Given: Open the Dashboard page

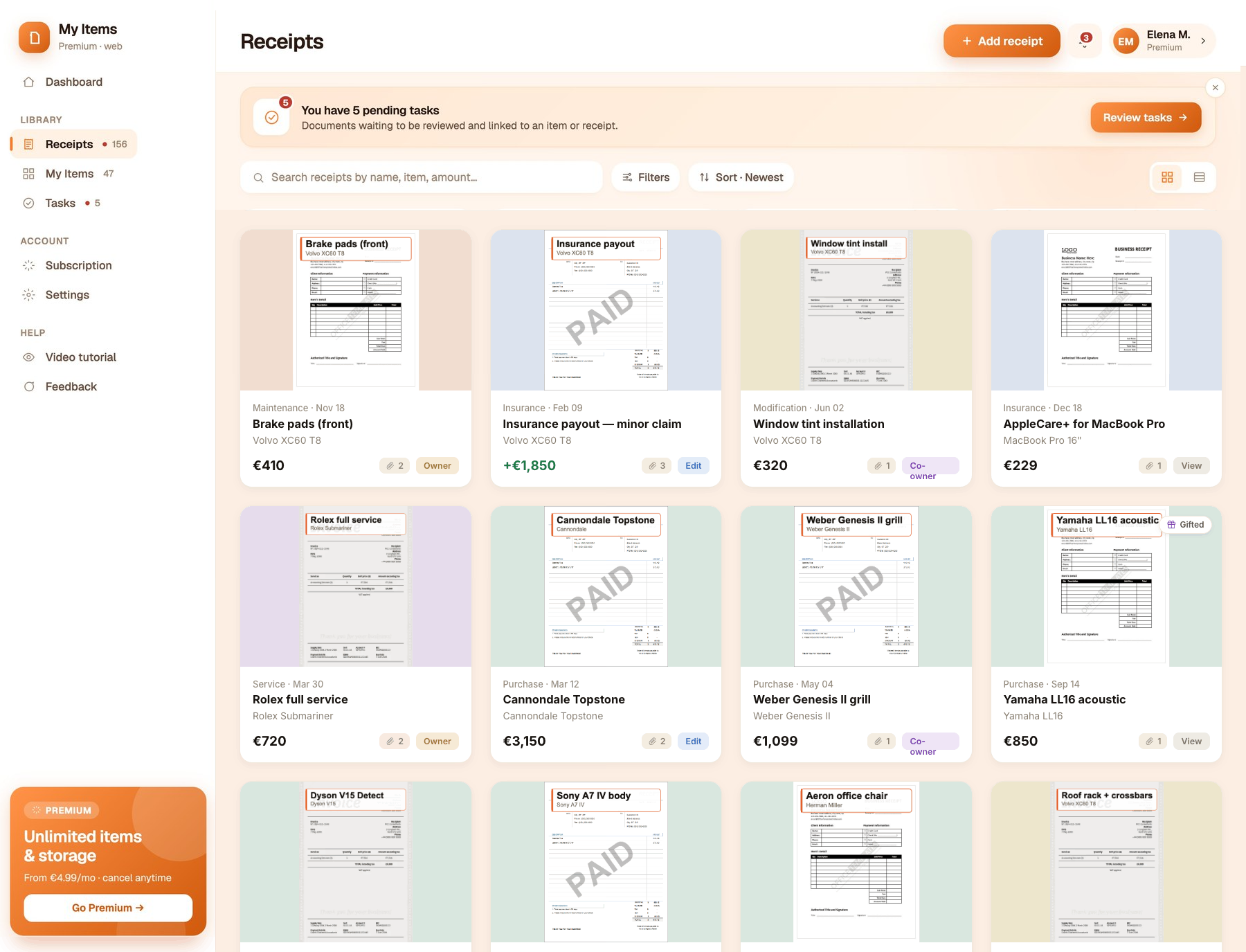Looking at the screenshot, I should (73, 82).
